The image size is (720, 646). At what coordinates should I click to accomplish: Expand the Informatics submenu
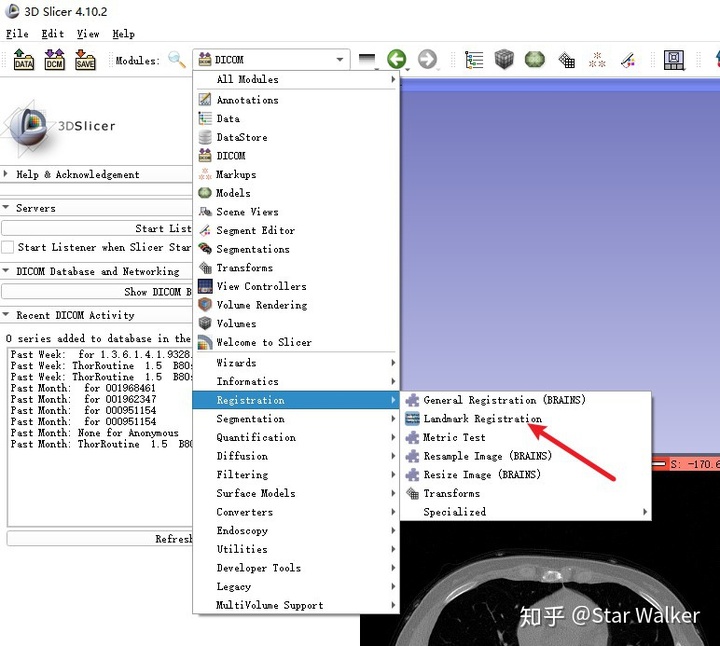click(296, 382)
